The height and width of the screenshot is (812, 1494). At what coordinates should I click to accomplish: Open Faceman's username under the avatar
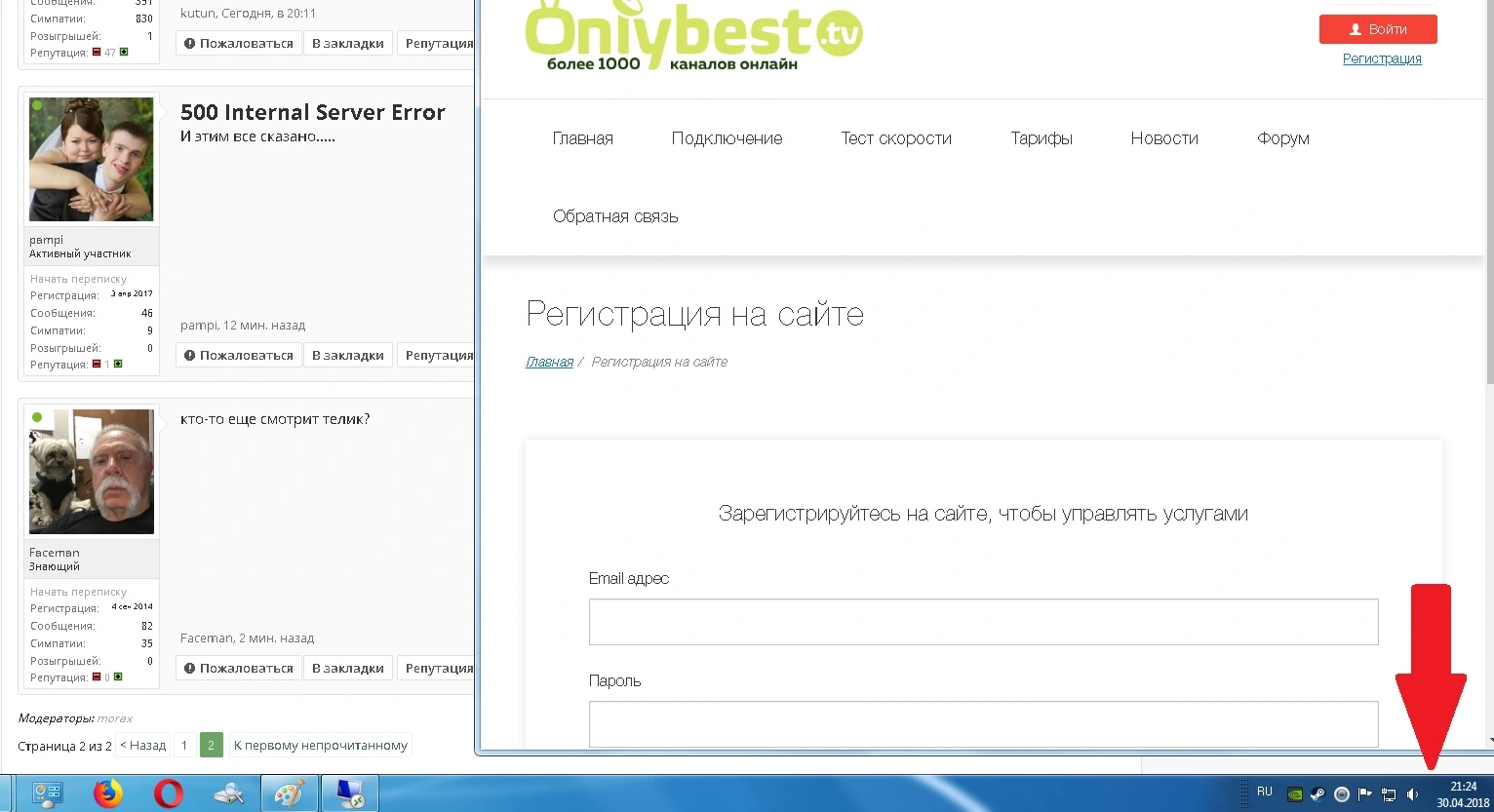click(x=55, y=553)
